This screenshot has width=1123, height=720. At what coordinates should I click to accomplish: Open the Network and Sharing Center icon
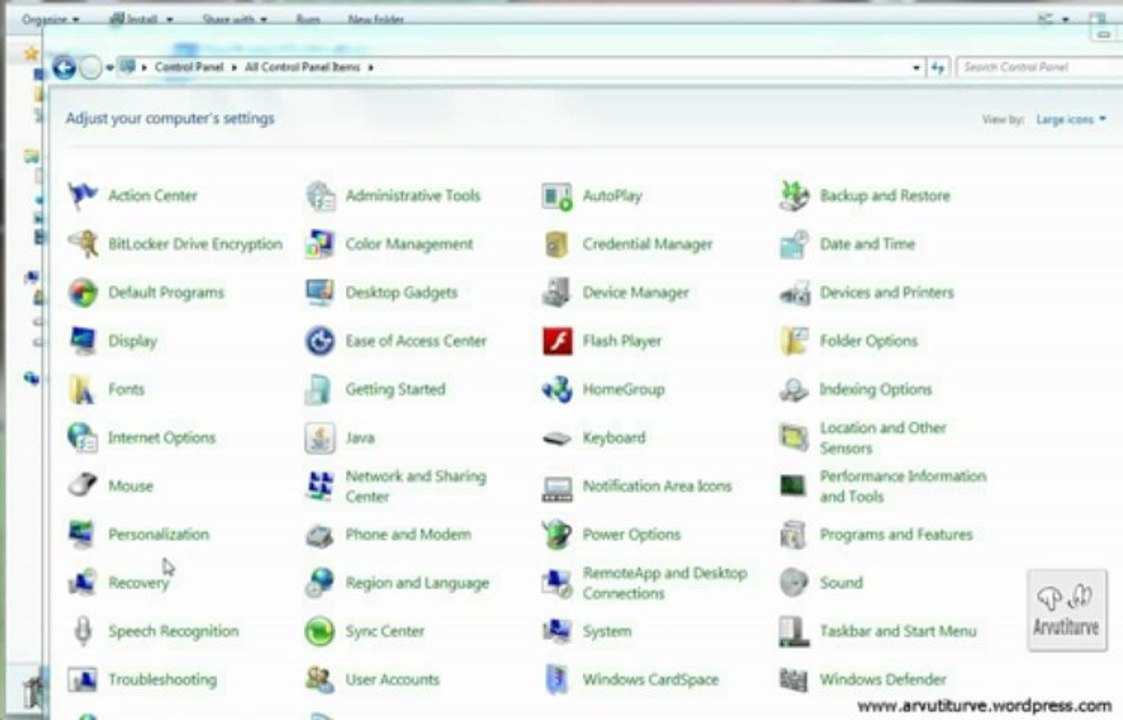click(x=320, y=486)
